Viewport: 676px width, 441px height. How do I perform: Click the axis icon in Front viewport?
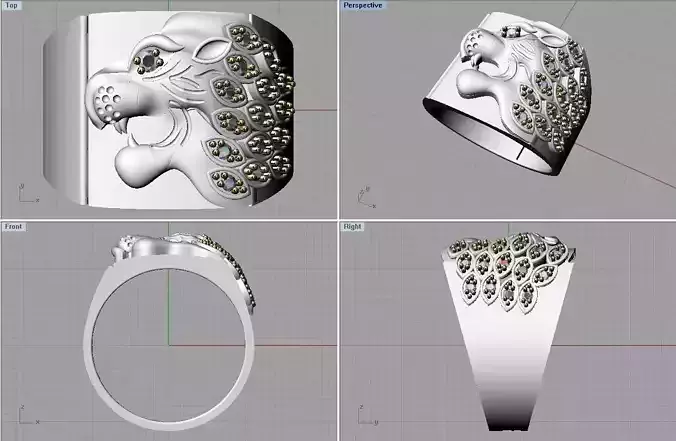point(28,415)
